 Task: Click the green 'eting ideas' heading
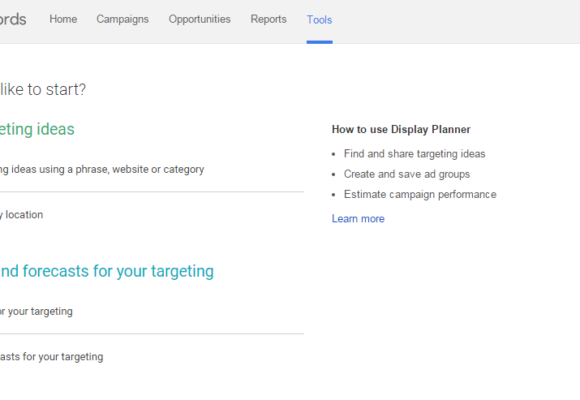tap(37, 129)
